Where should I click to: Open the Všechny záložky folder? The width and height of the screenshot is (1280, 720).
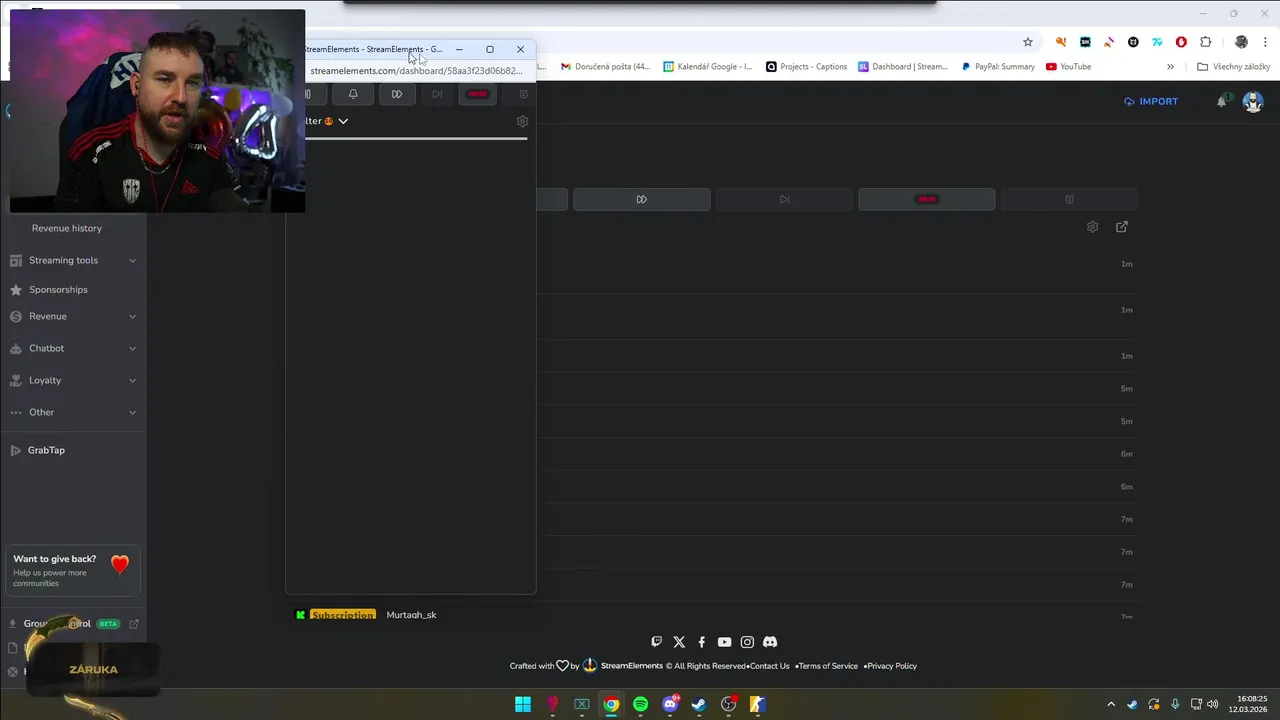[x=1233, y=67]
